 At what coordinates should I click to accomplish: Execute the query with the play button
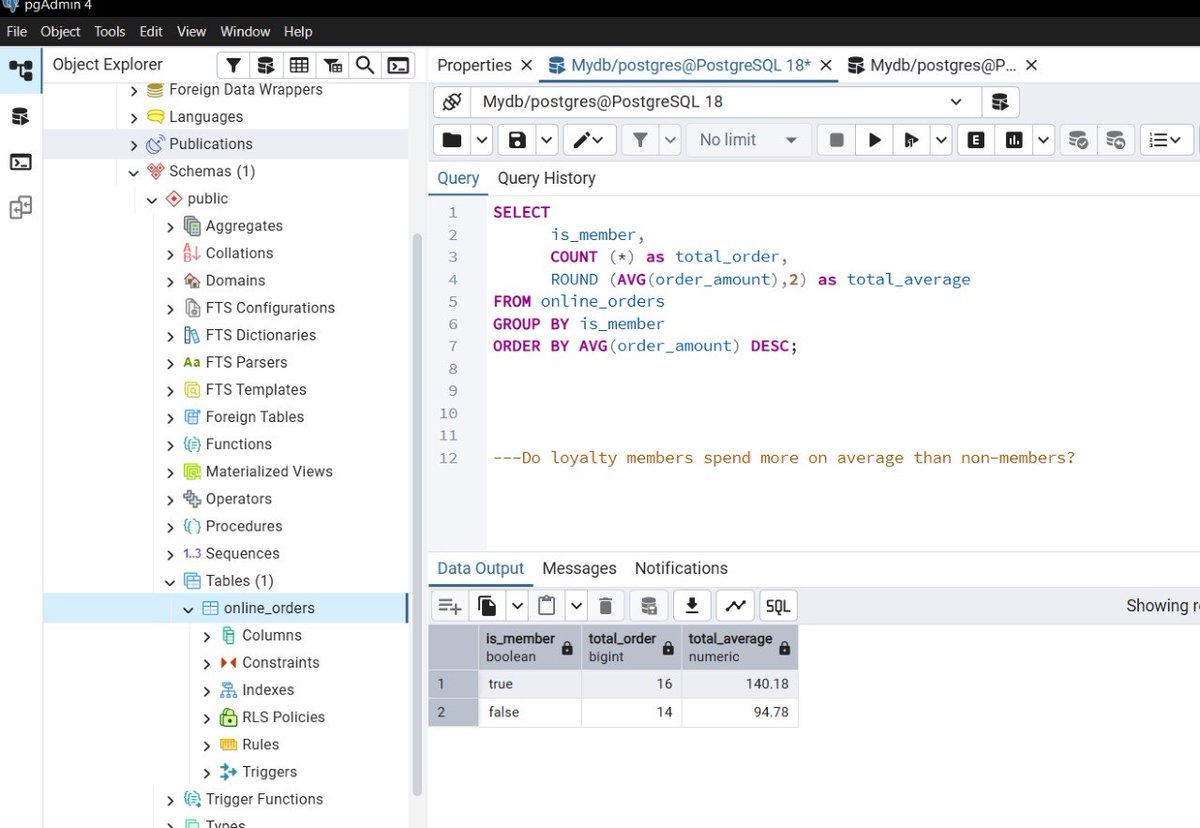[x=875, y=140]
